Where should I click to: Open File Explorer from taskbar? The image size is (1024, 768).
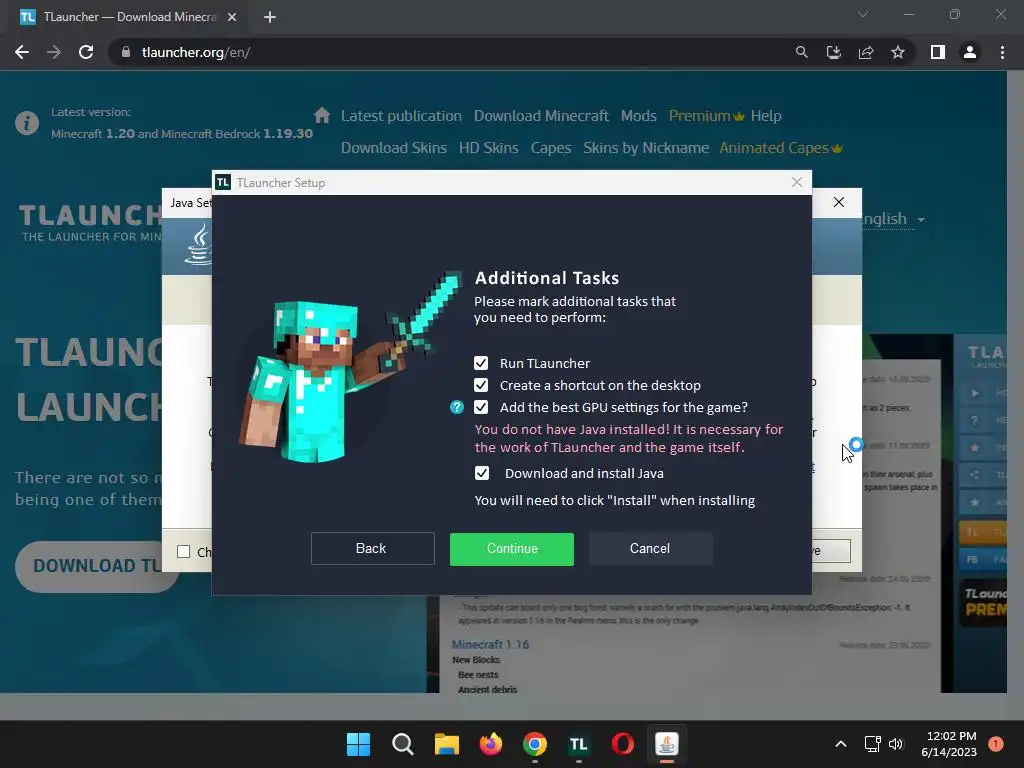pyautogui.click(x=447, y=744)
